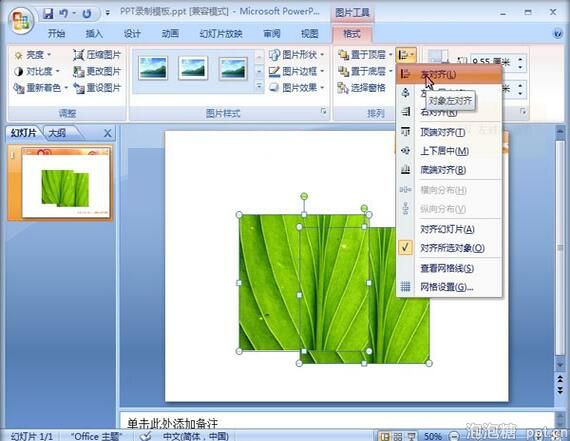This screenshot has width=570, height=441.
Task: Switch to the 审阅 ribbon tab
Action: pos(272,34)
